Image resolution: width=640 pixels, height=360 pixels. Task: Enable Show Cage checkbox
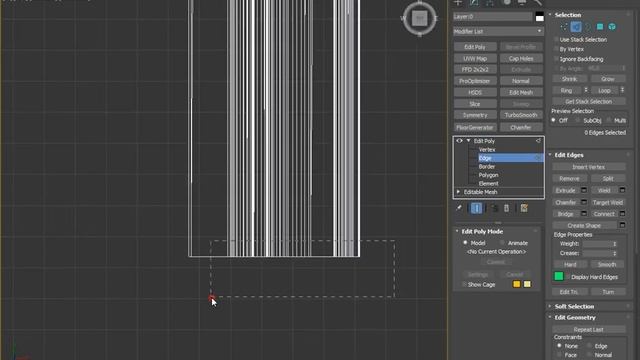click(464, 284)
